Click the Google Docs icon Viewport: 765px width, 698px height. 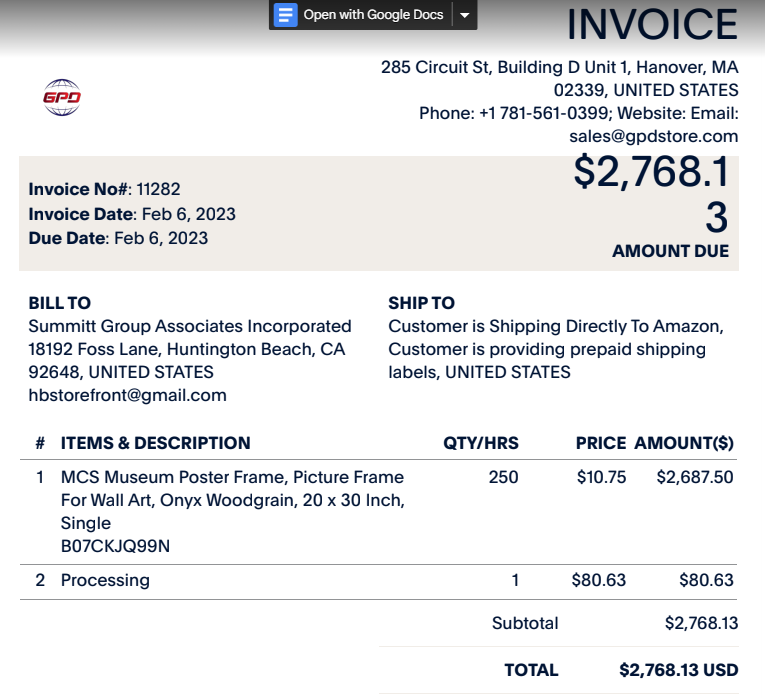[x=285, y=15]
